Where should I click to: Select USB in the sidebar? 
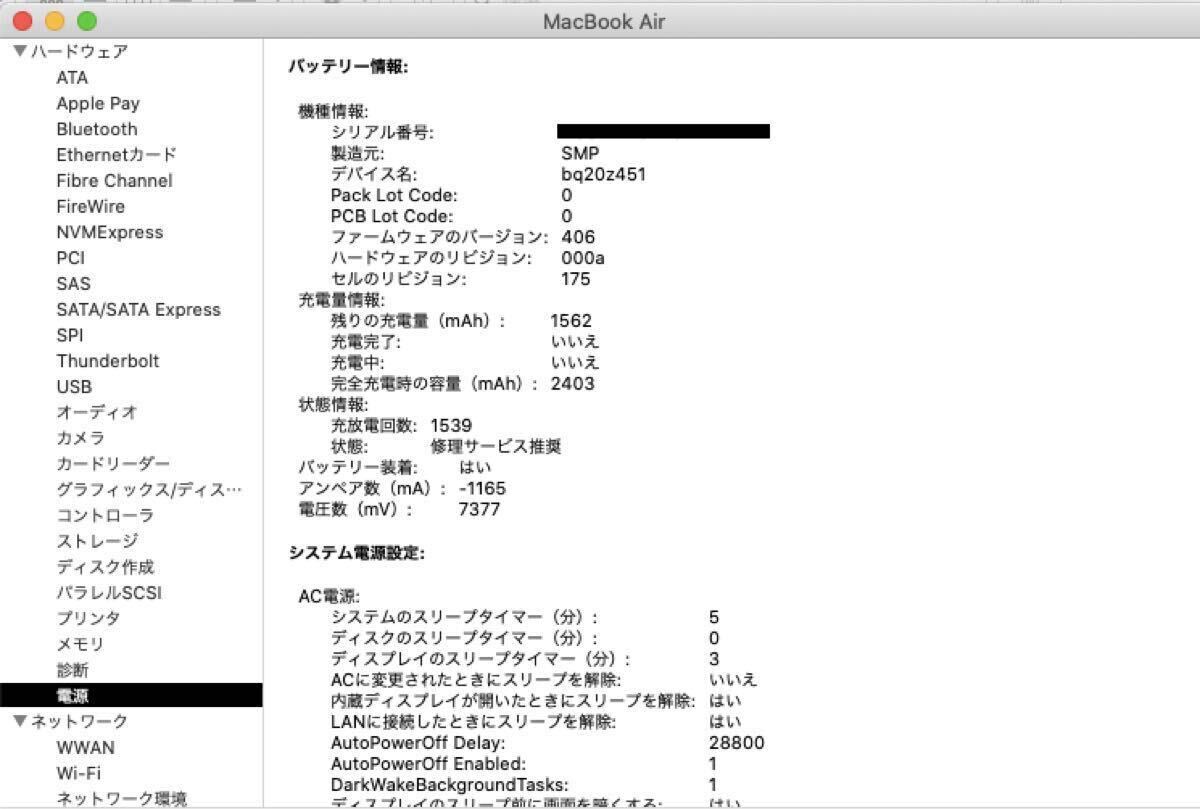coord(74,387)
